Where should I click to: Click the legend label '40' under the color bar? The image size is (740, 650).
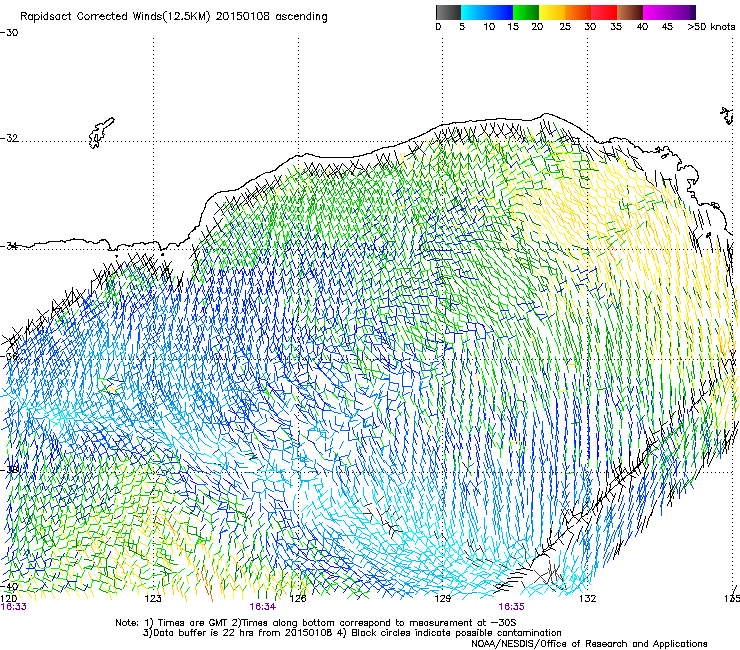point(642,27)
